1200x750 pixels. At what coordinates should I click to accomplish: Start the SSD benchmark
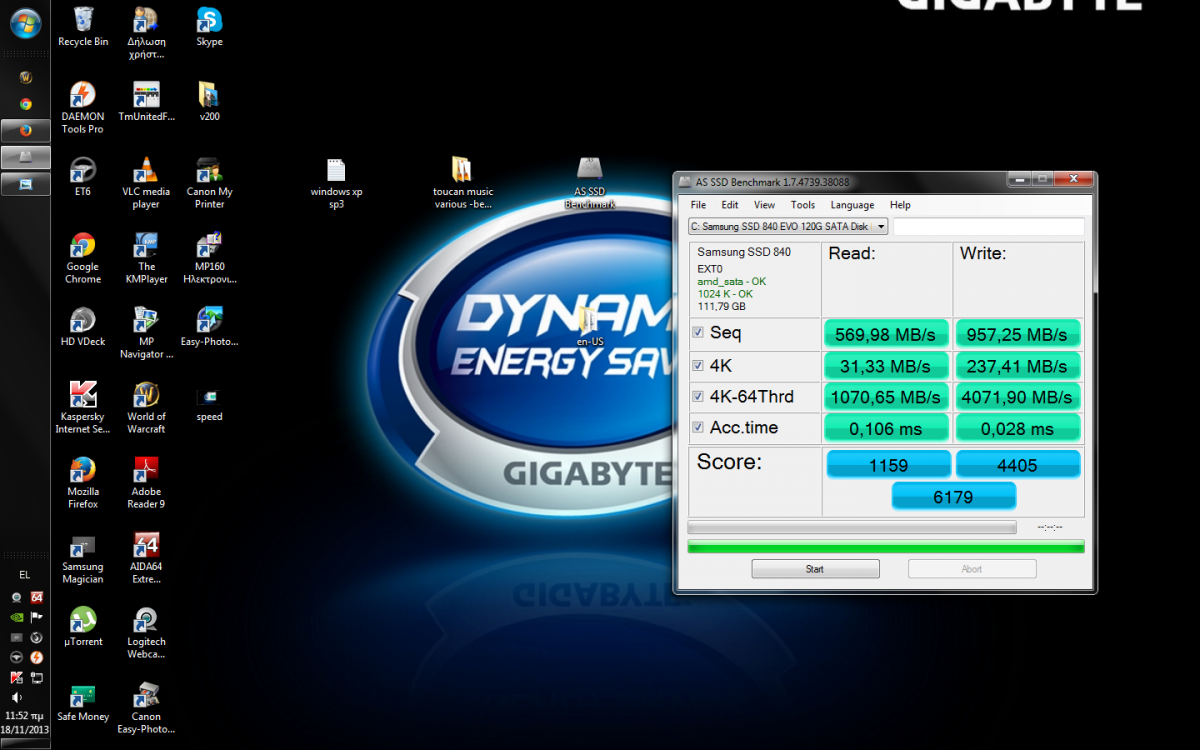click(815, 569)
